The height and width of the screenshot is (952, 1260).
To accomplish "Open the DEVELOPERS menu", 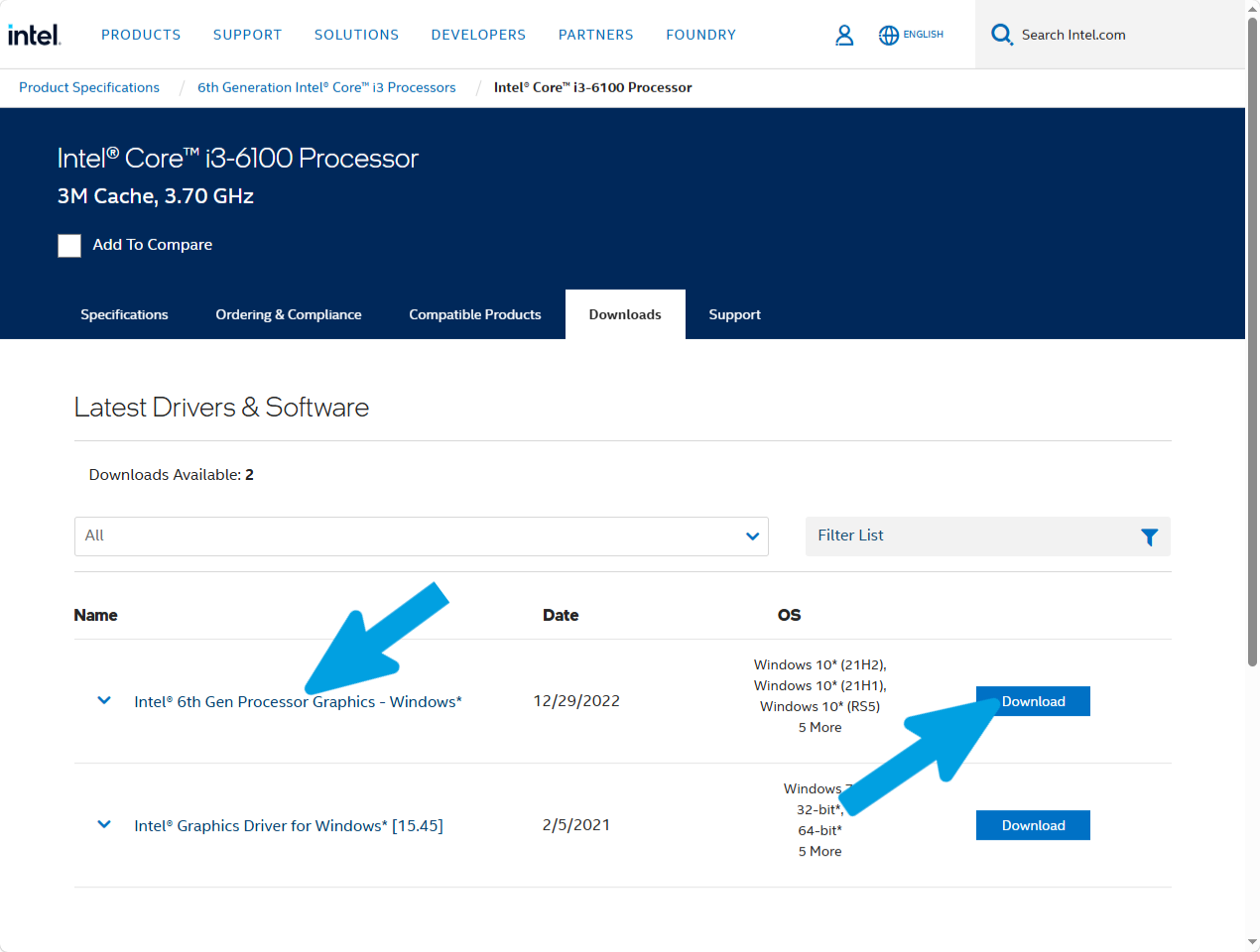I will pyautogui.click(x=478, y=35).
